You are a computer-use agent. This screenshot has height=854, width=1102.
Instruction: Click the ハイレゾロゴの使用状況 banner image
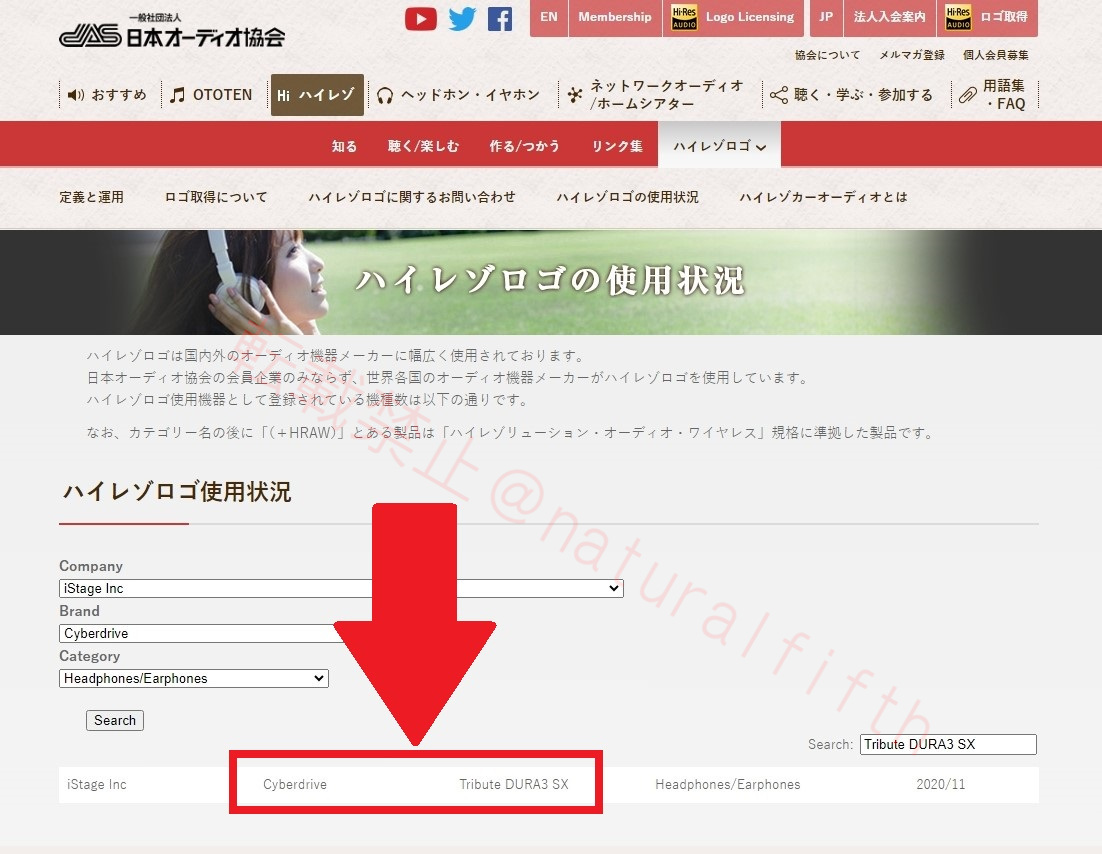coord(551,282)
